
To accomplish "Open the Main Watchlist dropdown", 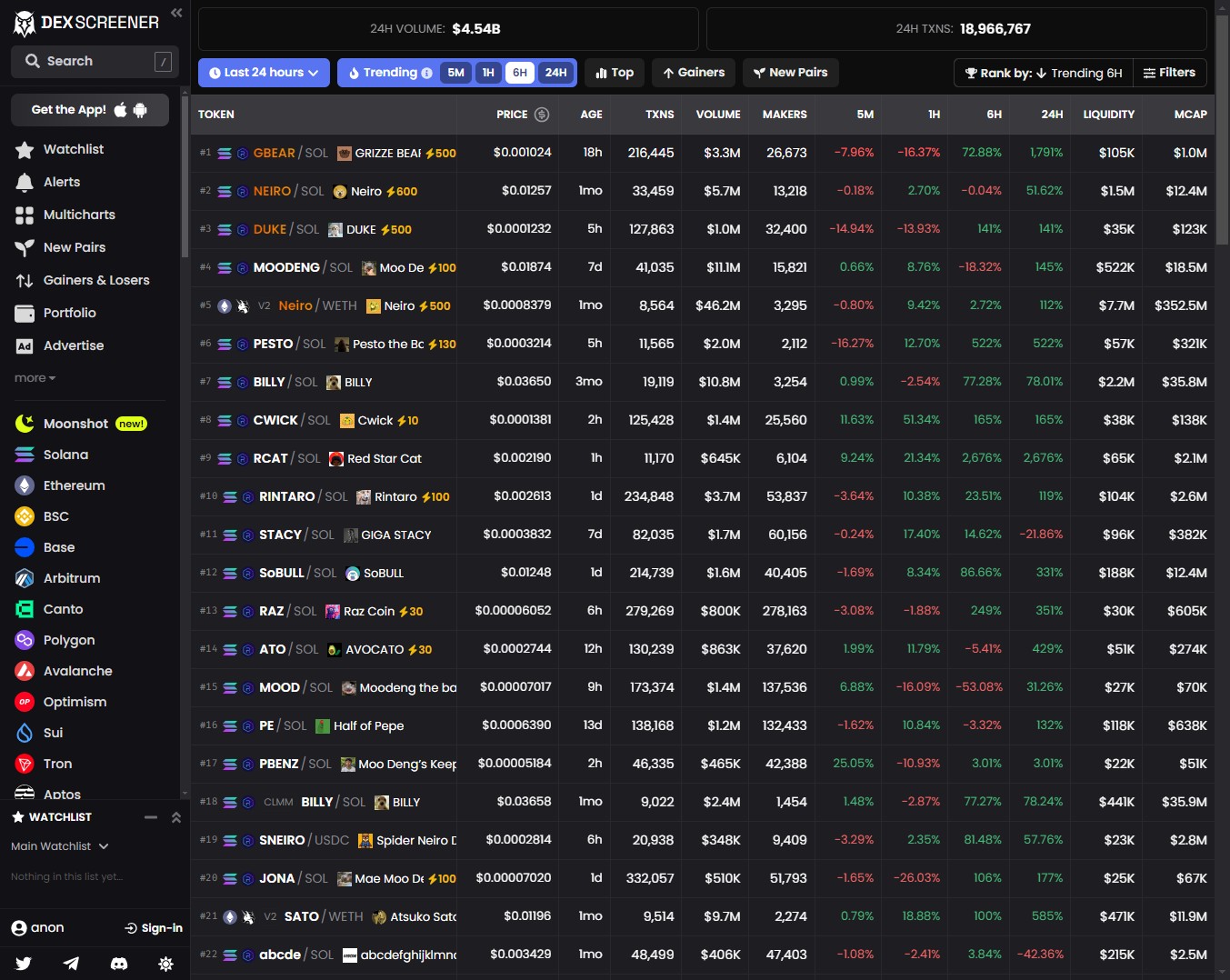I will click(x=59, y=845).
